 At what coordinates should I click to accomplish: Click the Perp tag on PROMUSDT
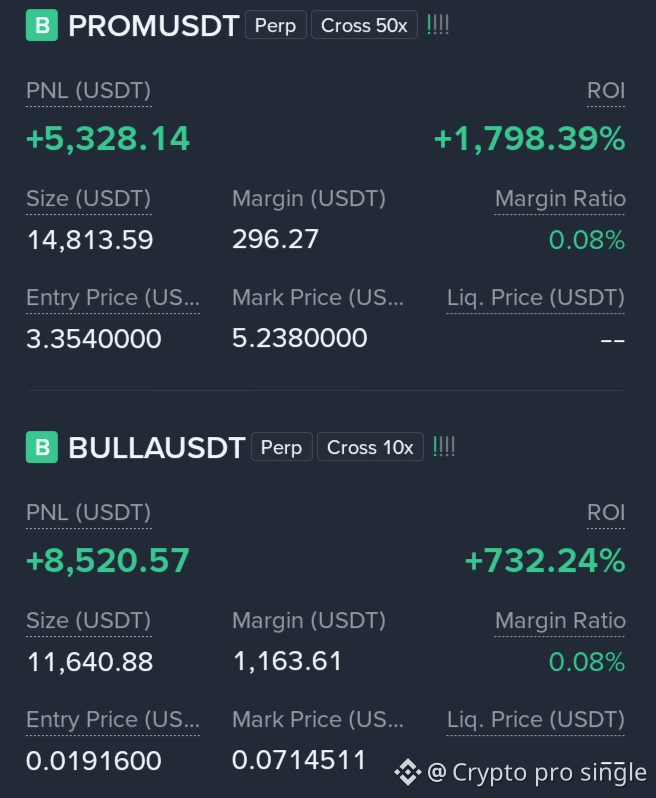[275, 25]
